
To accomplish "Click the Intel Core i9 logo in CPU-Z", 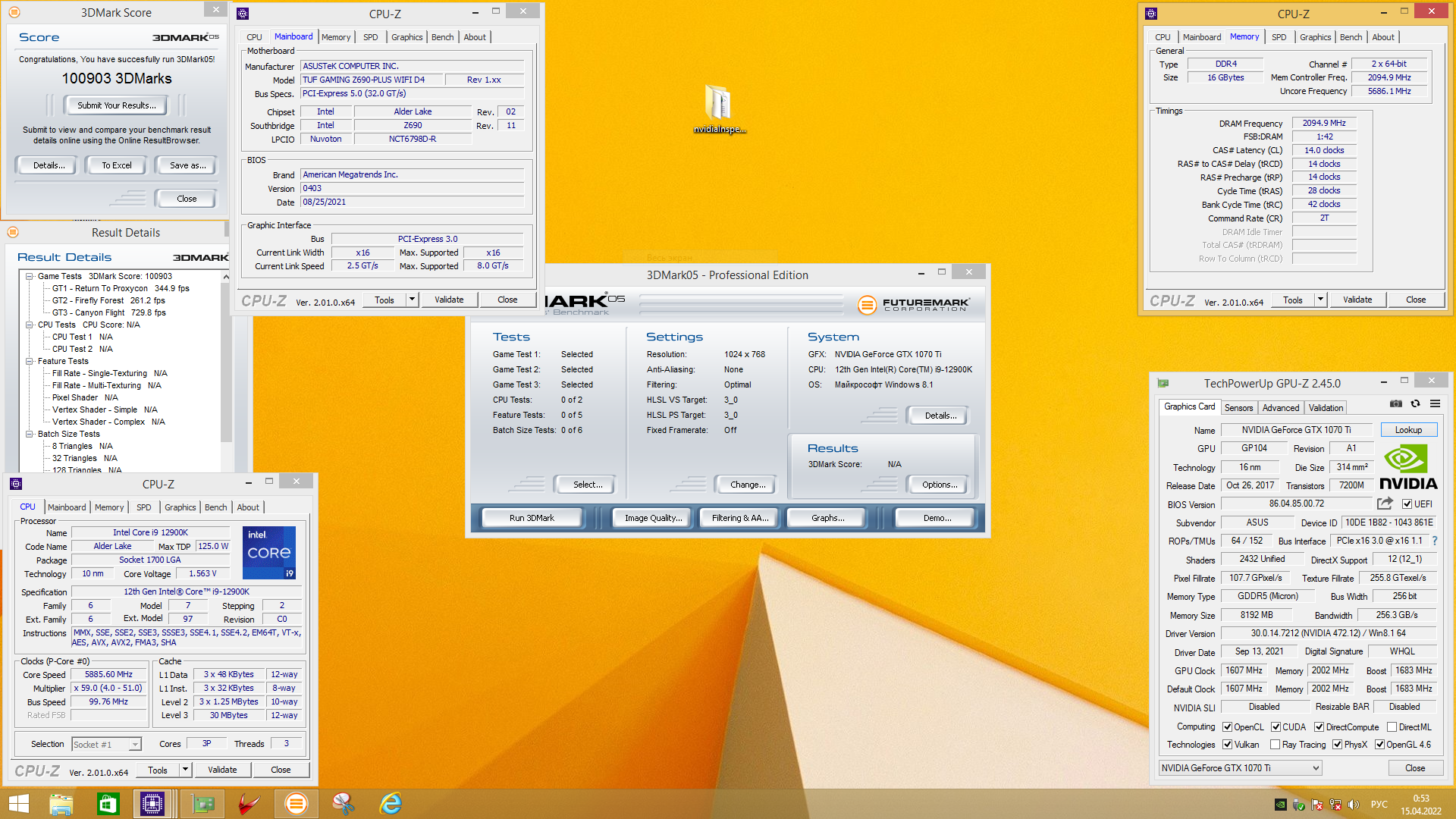I will click(x=269, y=553).
